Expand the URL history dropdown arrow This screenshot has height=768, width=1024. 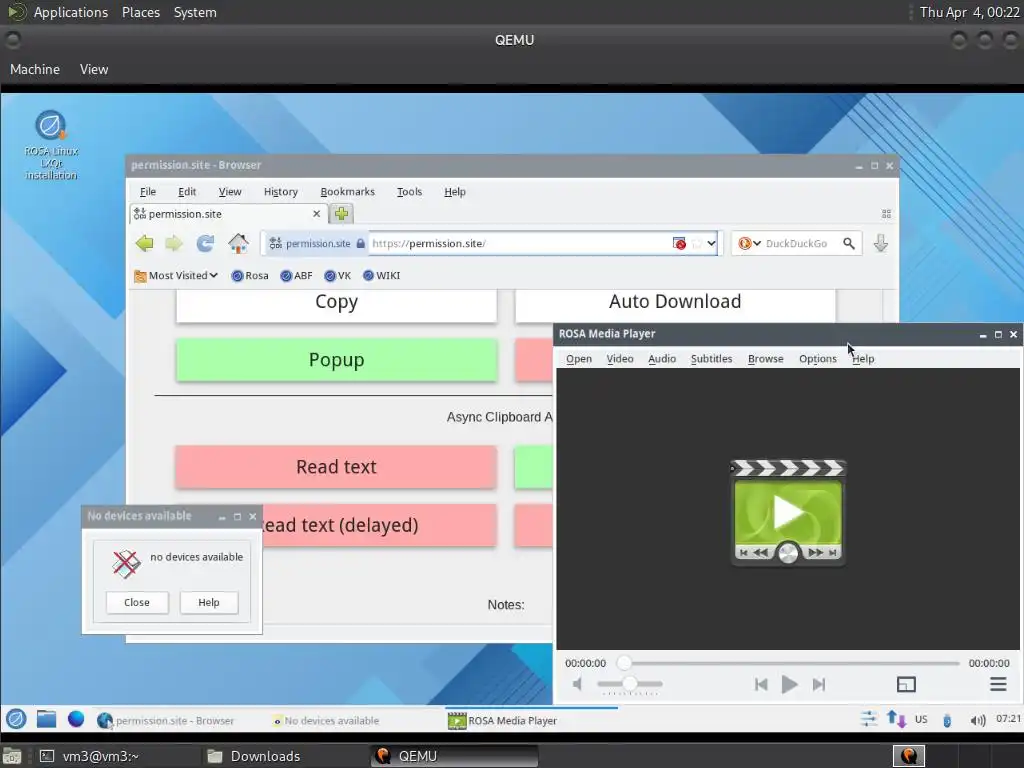point(711,244)
